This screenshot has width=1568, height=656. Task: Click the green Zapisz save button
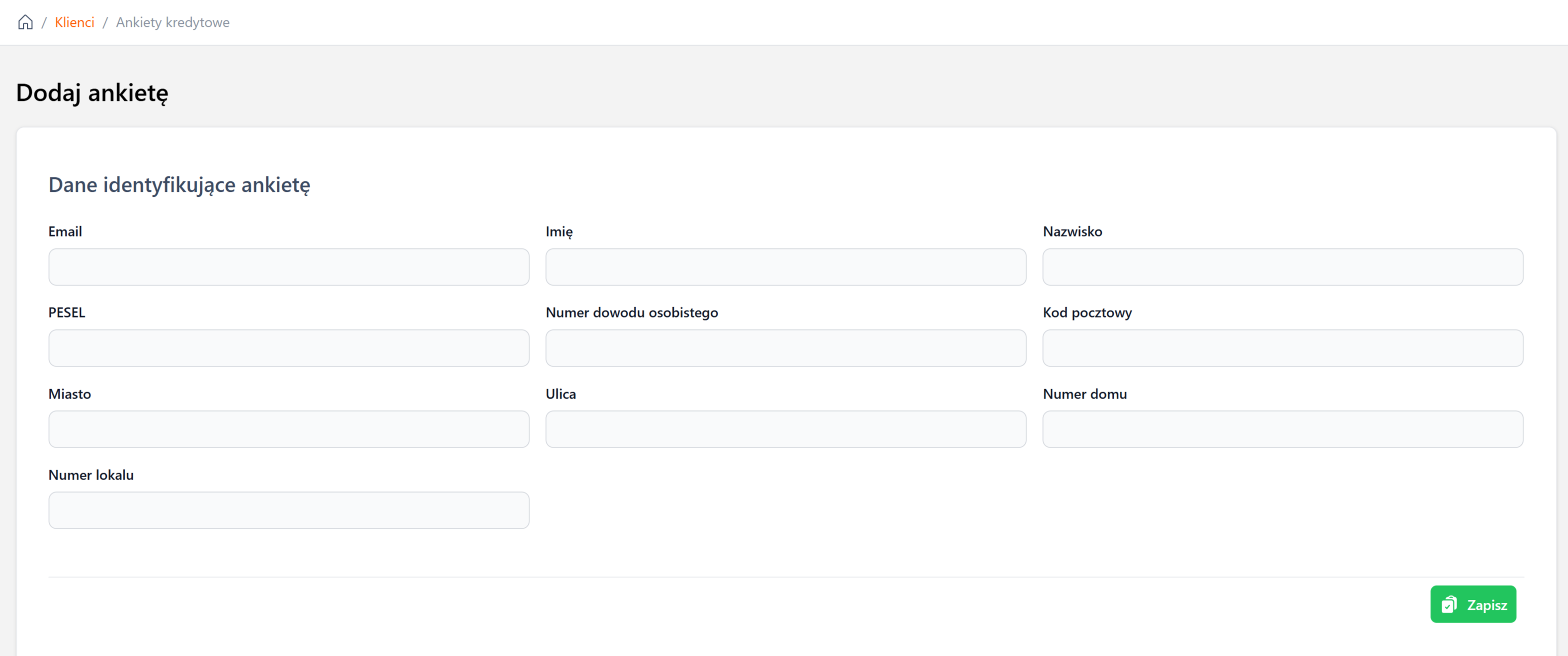click(1473, 604)
